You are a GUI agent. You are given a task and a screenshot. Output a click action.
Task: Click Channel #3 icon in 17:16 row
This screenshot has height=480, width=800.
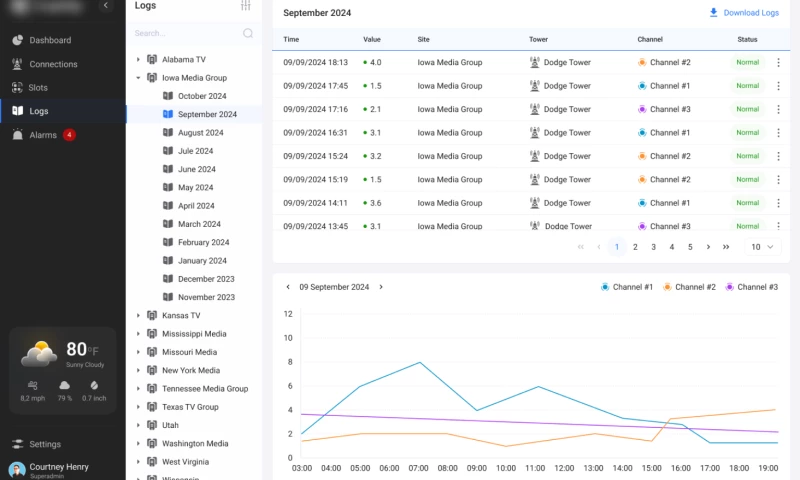pos(642,109)
